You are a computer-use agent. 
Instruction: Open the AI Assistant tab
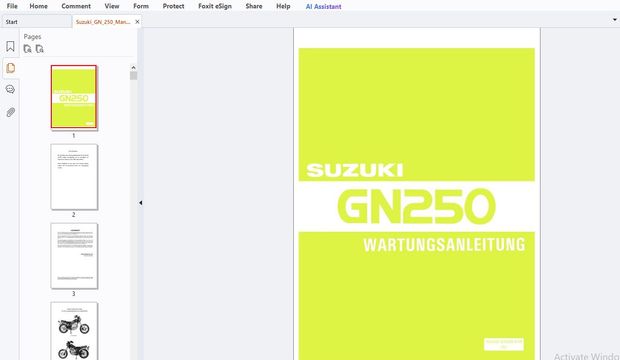[323, 6]
